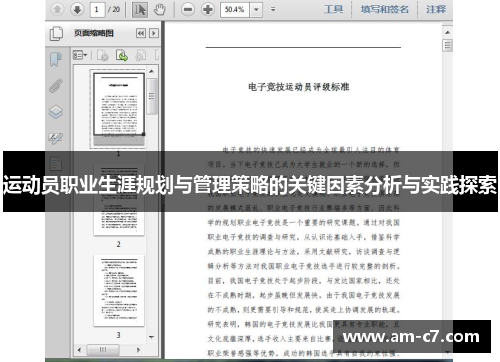Click the right-arrow button in thumbnails panel header
Image resolution: width=500 pixels, height=362 pixels.
154,33
